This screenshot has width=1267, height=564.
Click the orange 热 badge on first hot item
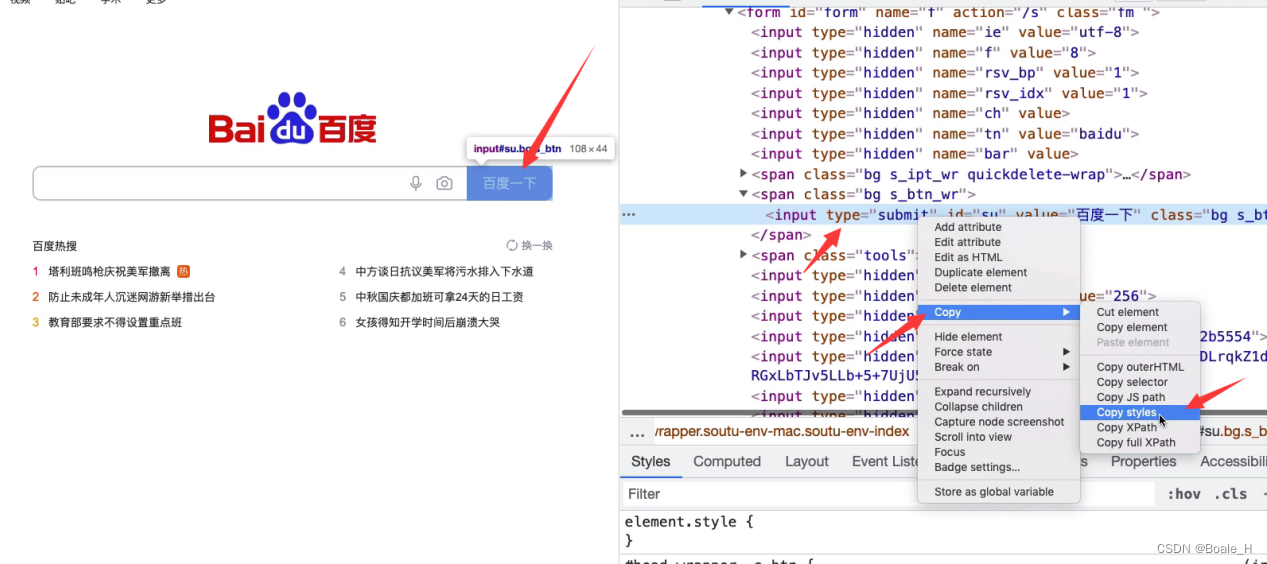(x=183, y=271)
